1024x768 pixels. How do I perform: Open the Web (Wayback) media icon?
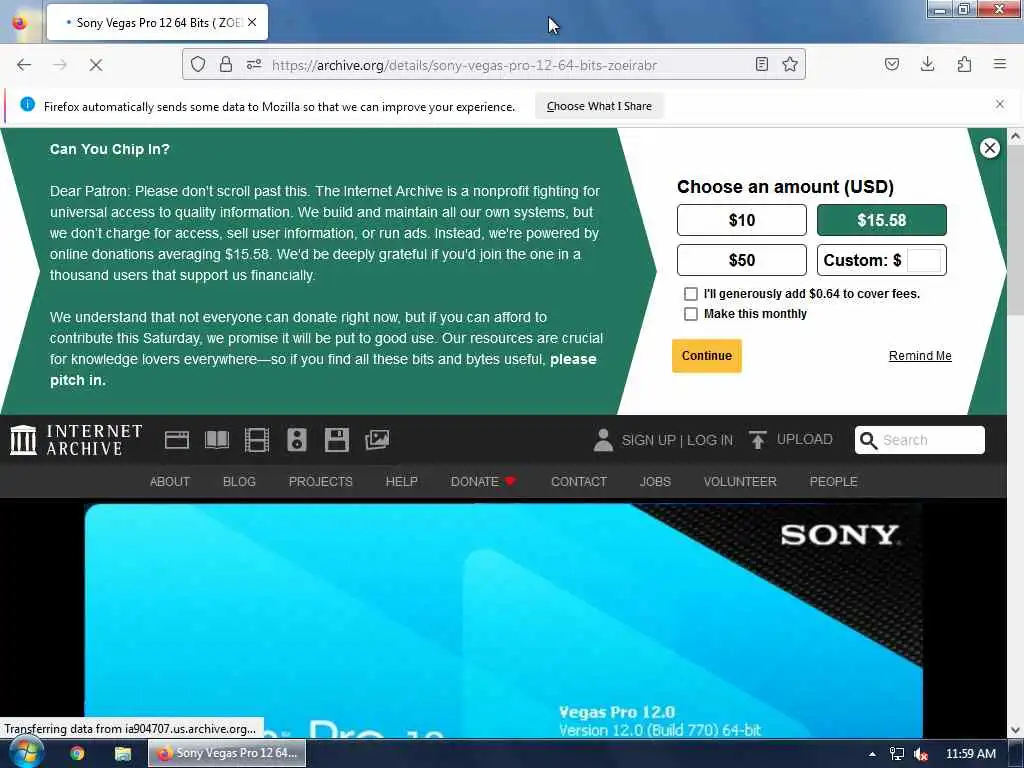tap(177, 440)
